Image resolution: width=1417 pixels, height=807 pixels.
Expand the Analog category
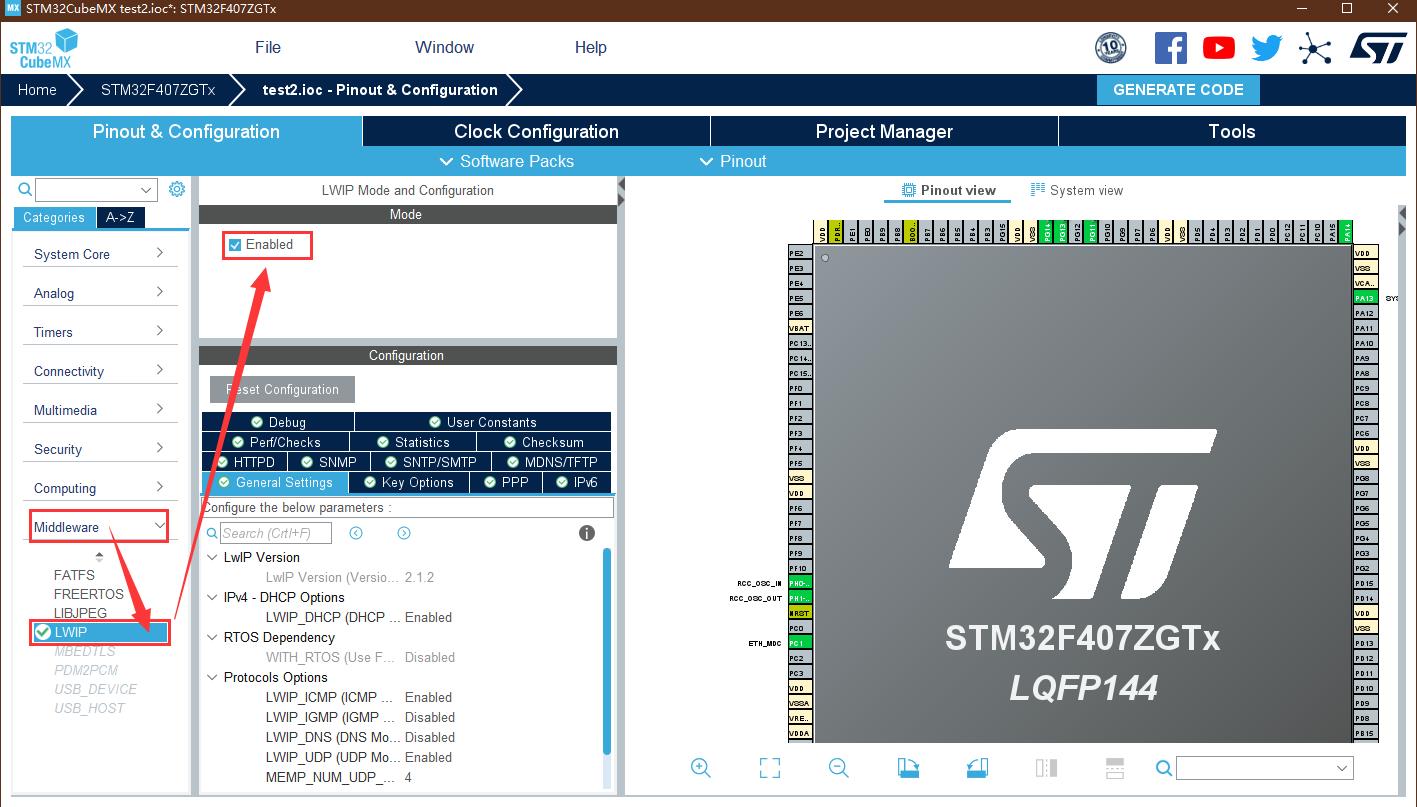(100, 293)
